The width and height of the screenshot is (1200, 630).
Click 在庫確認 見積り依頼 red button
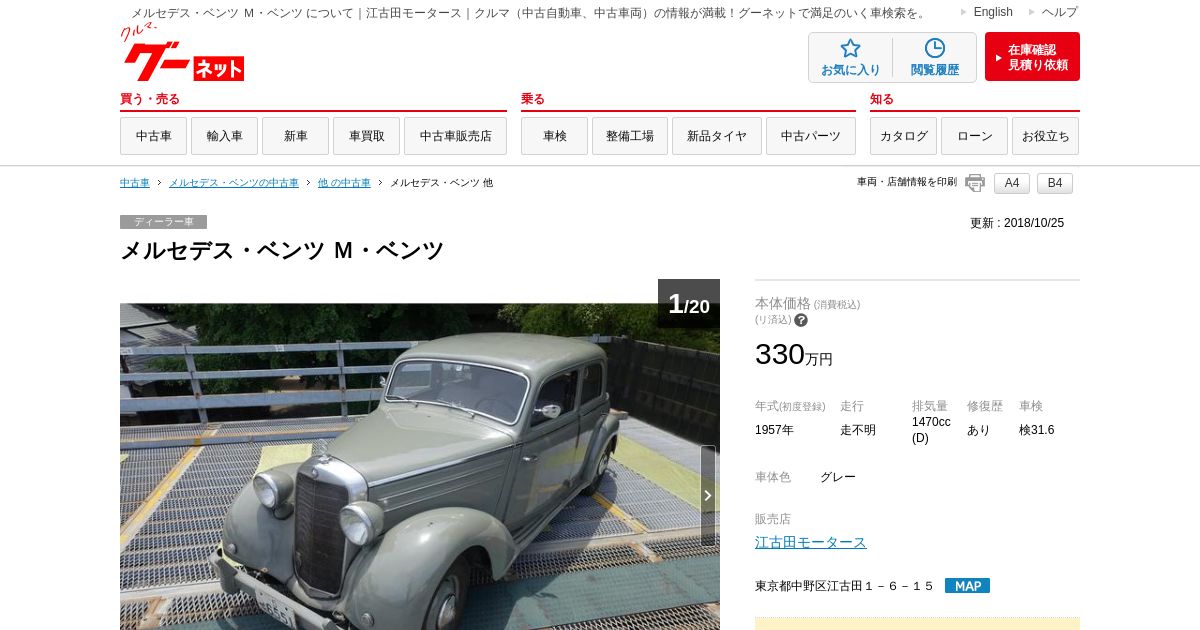coord(1032,57)
